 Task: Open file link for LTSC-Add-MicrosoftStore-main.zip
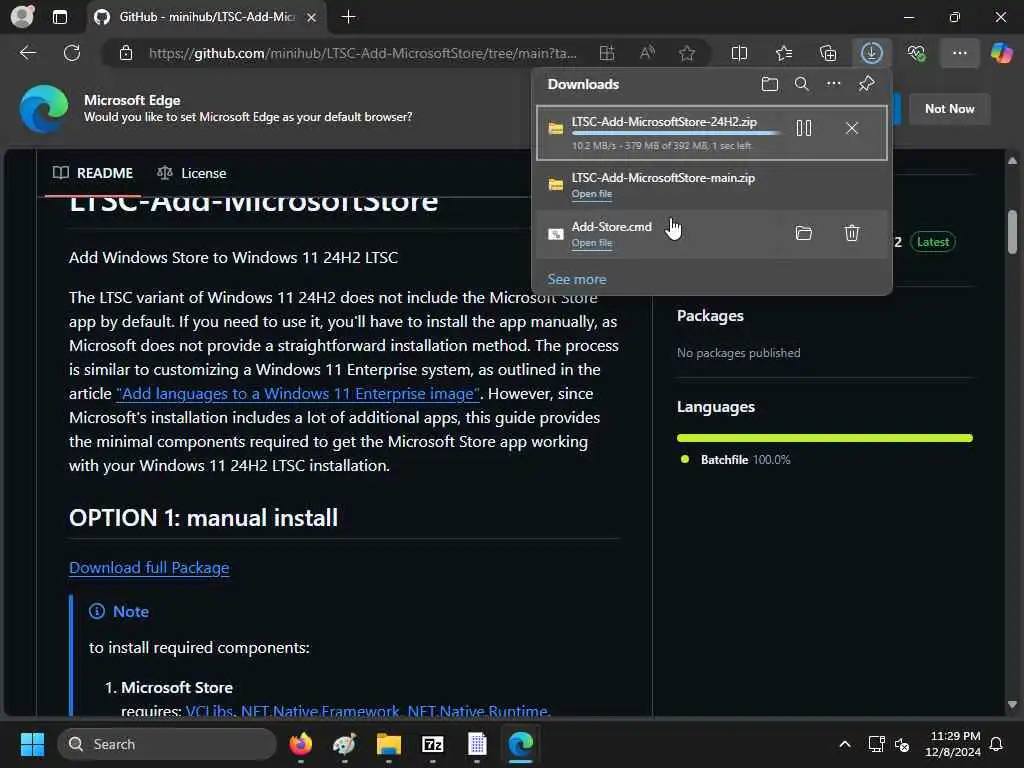click(x=592, y=194)
